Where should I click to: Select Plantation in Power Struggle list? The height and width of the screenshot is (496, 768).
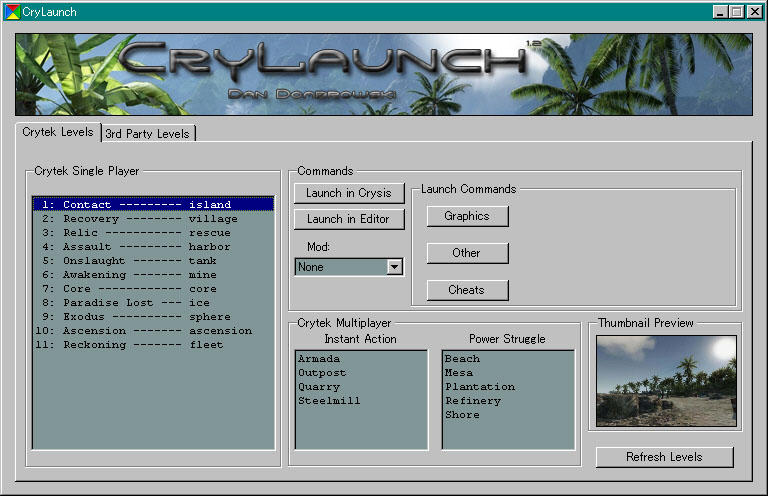click(x=508, y=386)
